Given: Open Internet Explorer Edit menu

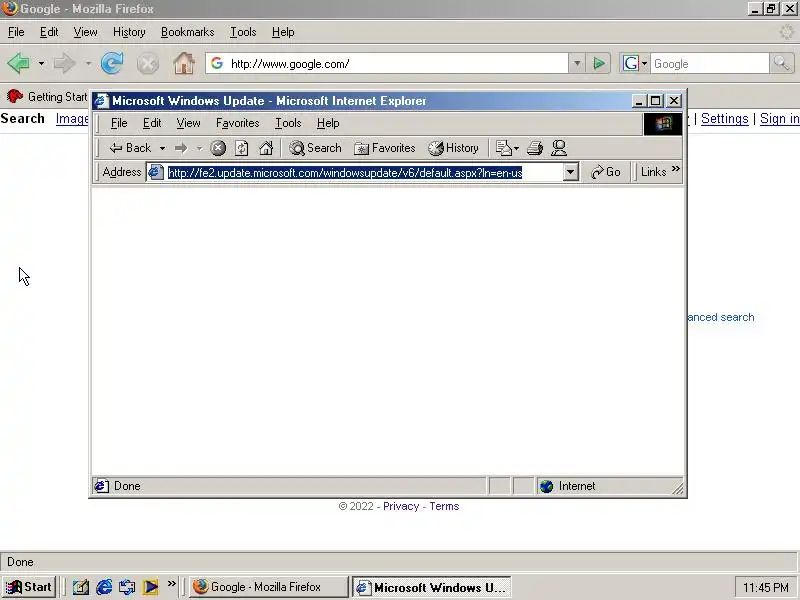Looking at the screenshot, I should (152, 123).
